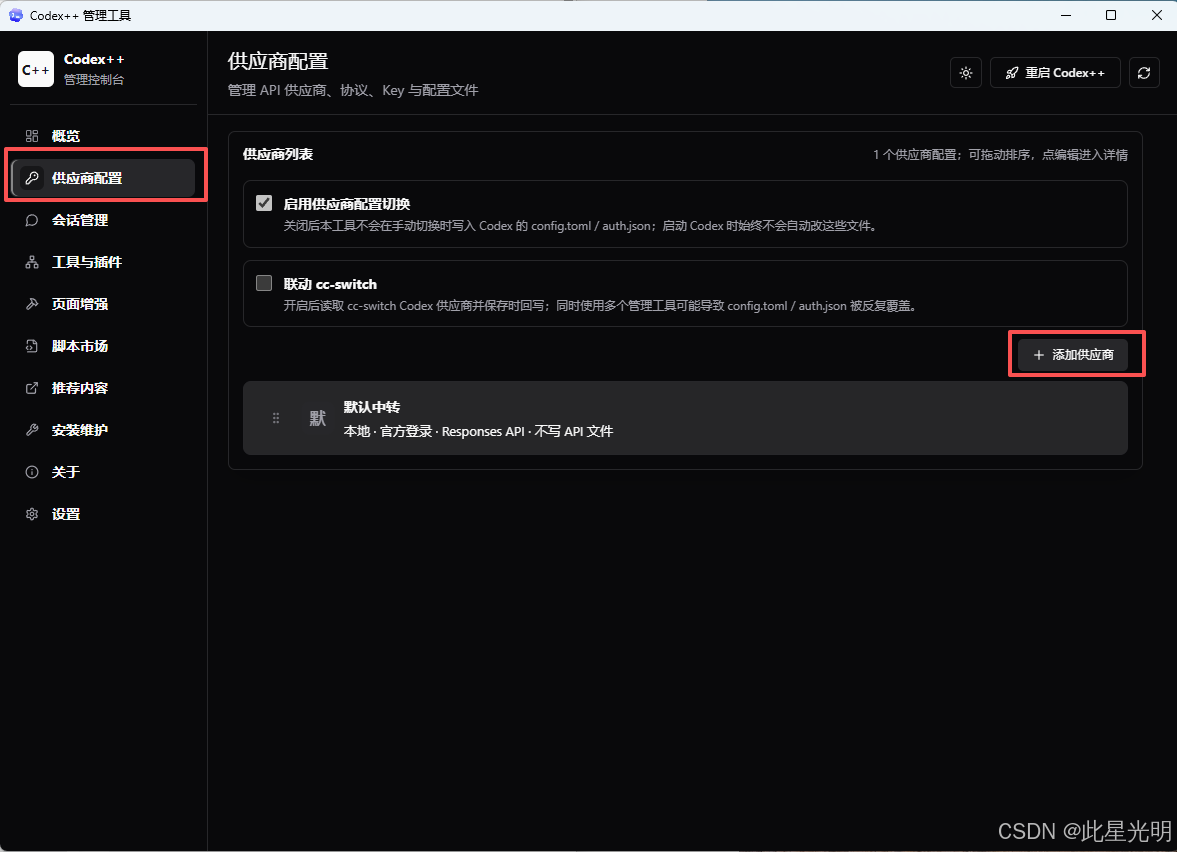
Task: Click the drag handle of 默认中转 provider
Action: (275, 418)
